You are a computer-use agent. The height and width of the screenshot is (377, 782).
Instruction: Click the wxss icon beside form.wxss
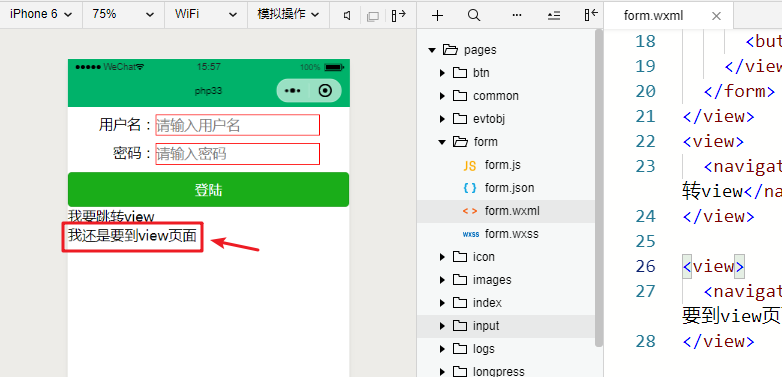(x=471, y=234)
